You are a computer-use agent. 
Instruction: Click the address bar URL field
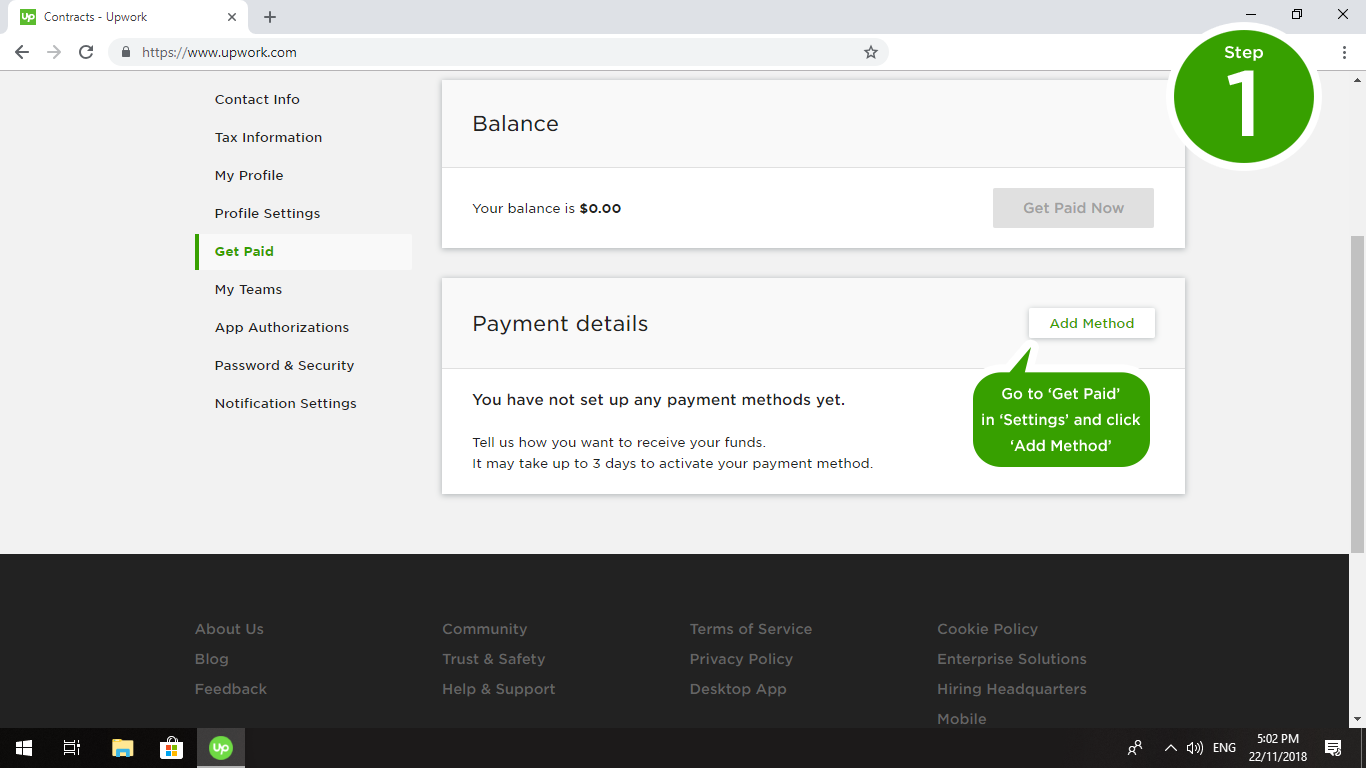pyautogui.click(x=498, y=52)
